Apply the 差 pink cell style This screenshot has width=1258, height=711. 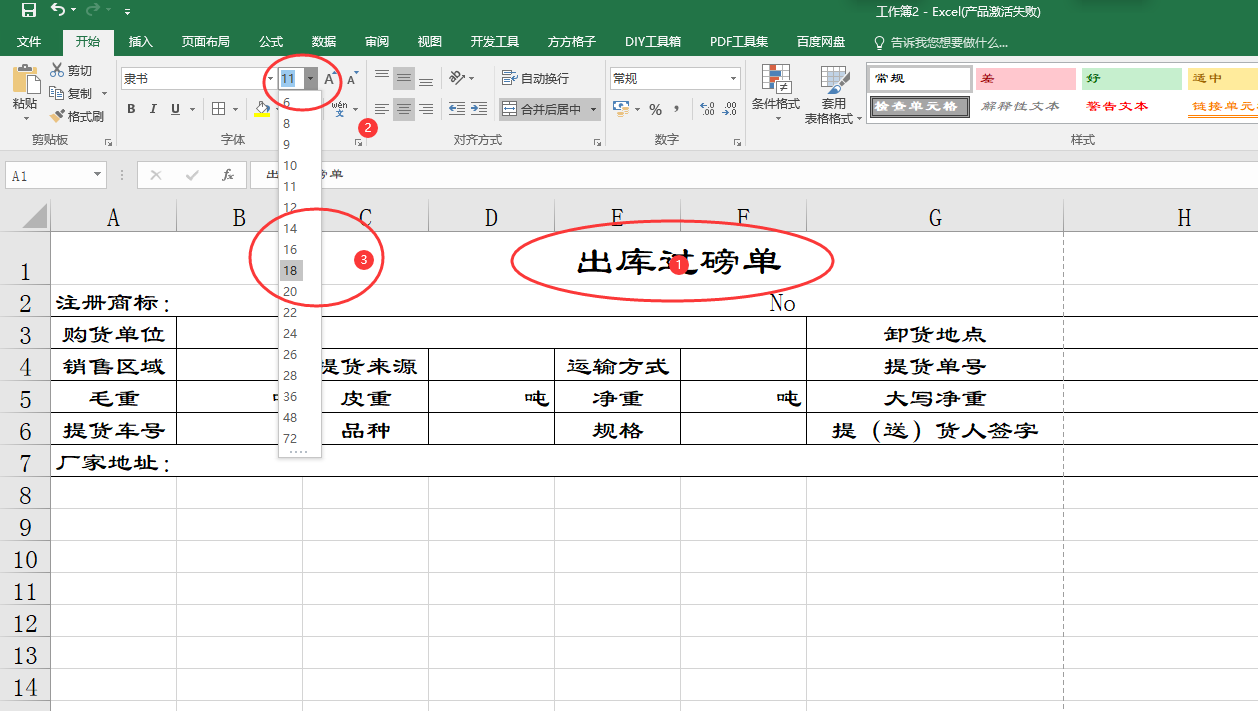point(1026,78)
